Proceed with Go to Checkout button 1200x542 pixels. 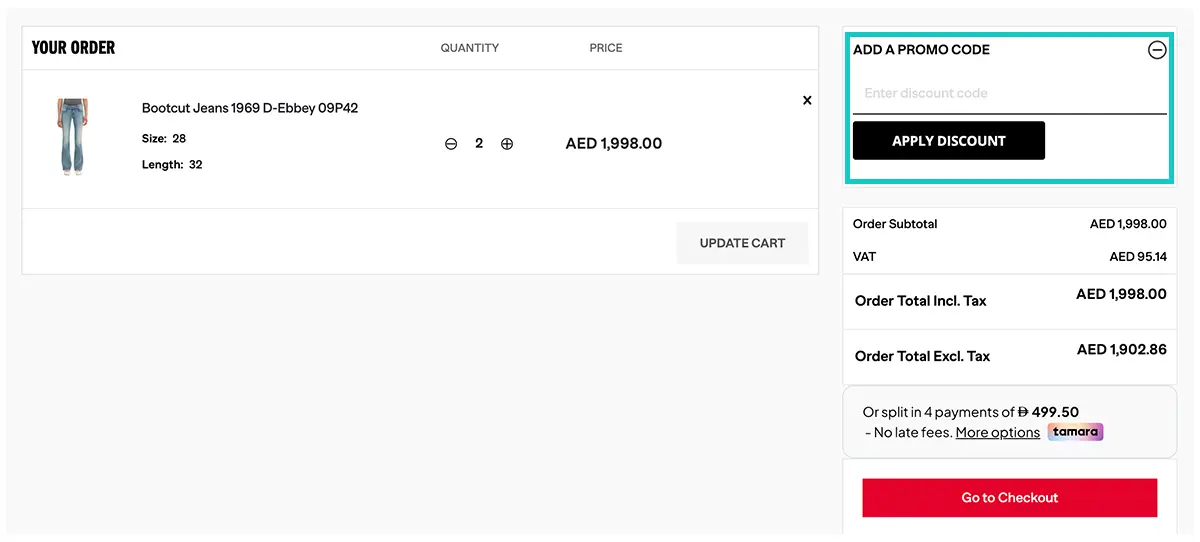coord(1010,498)
